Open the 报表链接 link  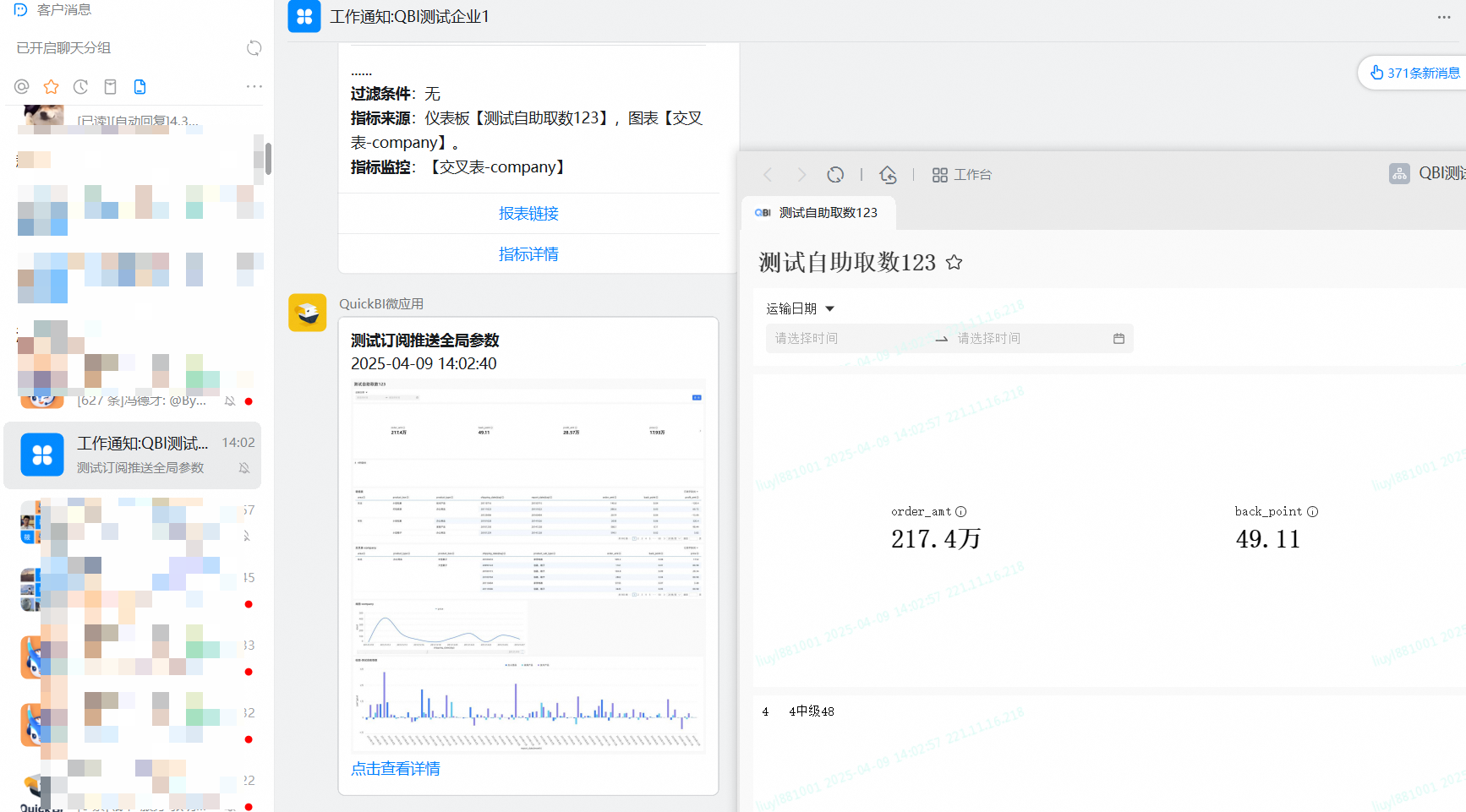point(528,214)
